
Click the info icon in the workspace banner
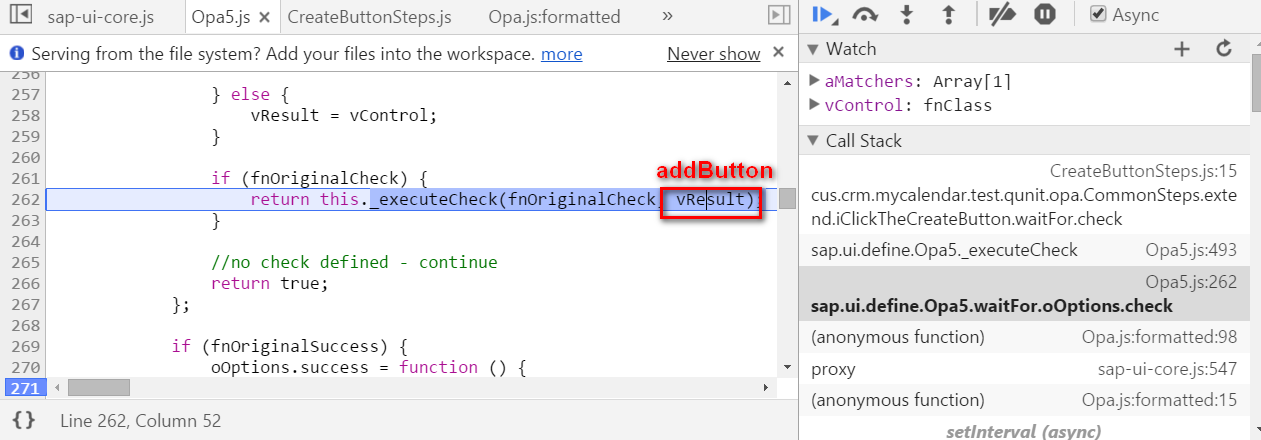(17, 54)
